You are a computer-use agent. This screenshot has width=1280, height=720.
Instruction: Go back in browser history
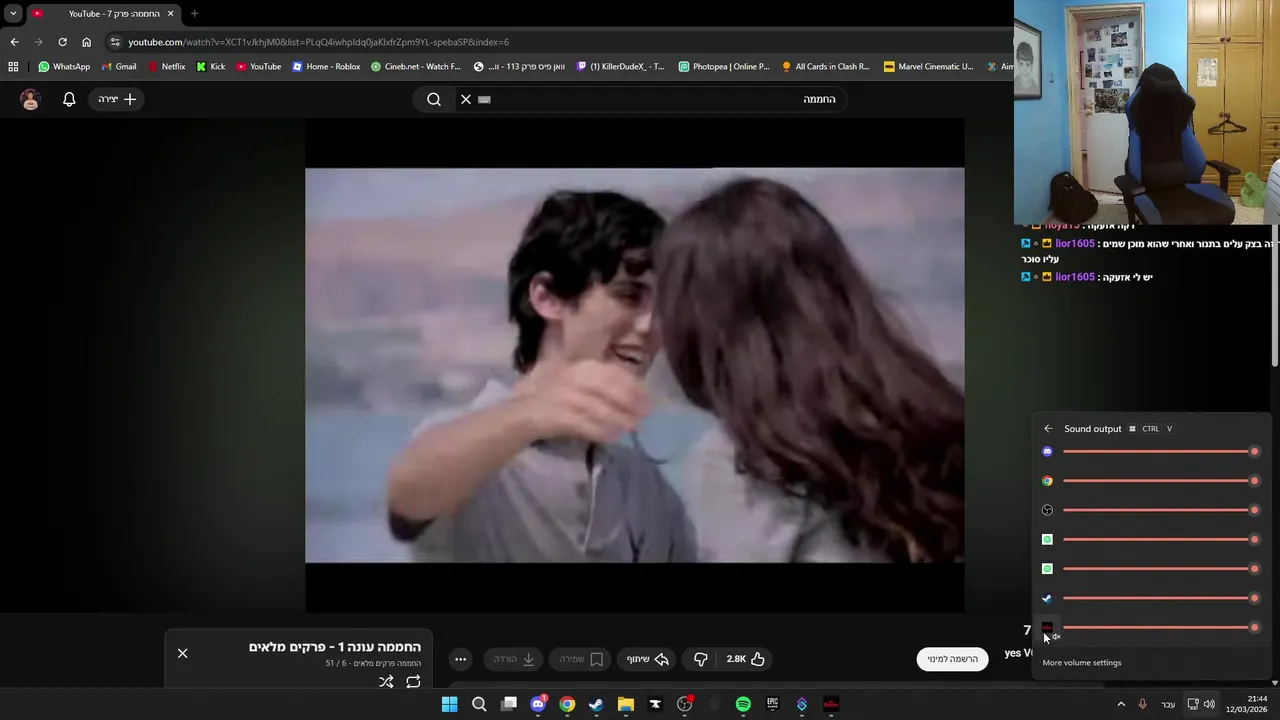(x=14, y=42)
